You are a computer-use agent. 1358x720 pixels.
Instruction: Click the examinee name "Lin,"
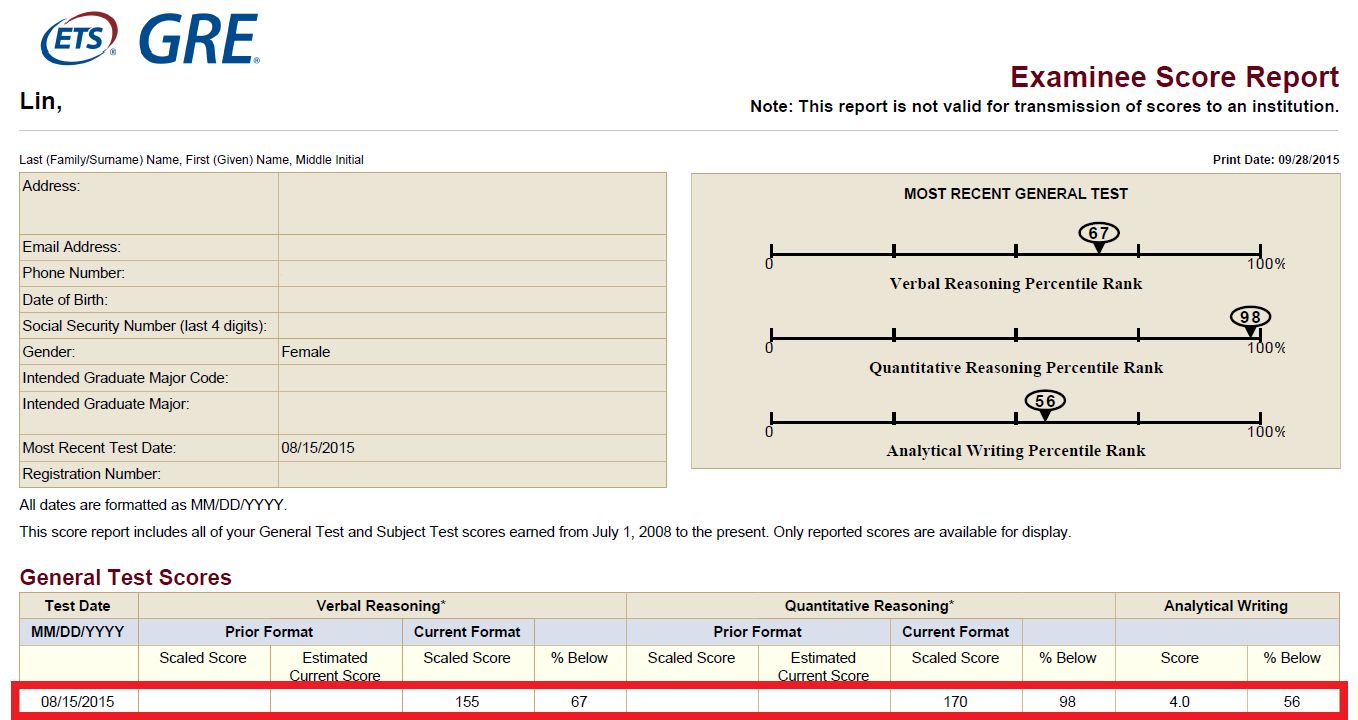tap(41, 100)
